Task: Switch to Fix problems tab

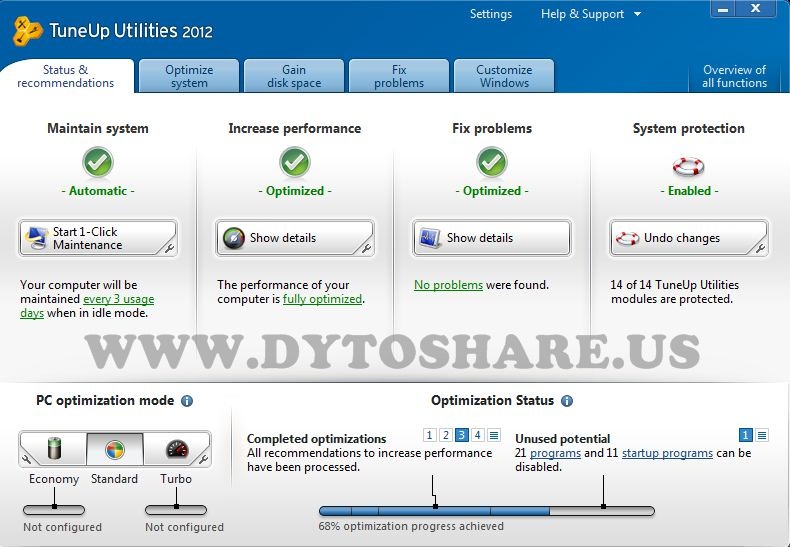Action: tap(399, 76)
